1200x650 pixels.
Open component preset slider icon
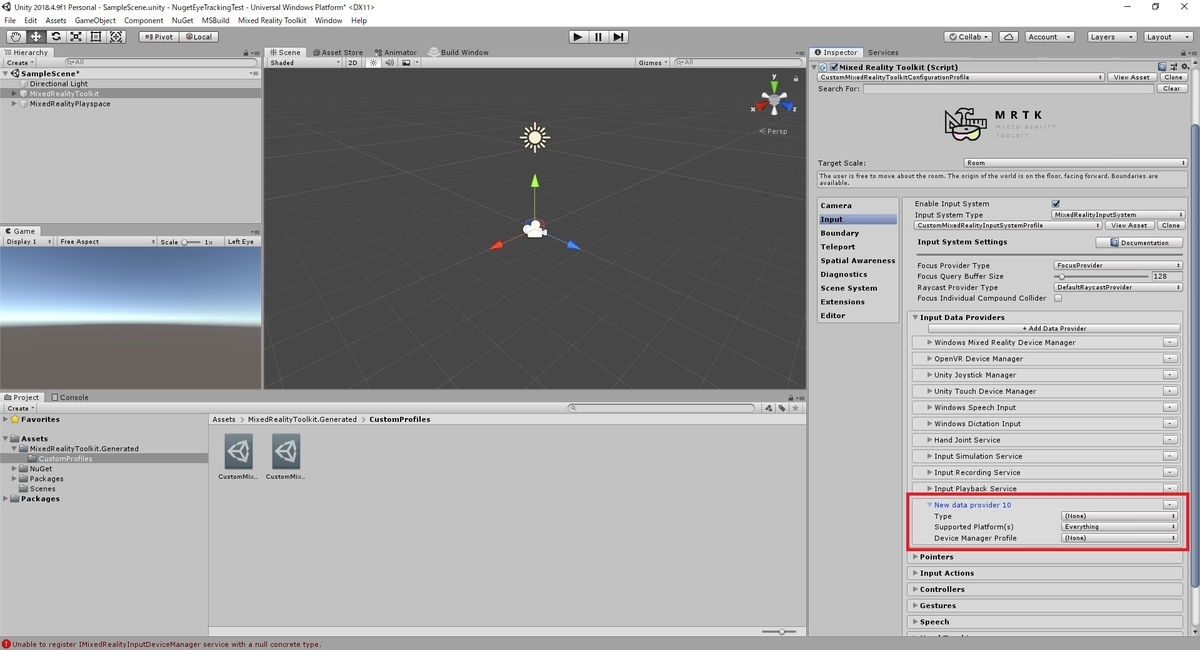coord(1175,67)
